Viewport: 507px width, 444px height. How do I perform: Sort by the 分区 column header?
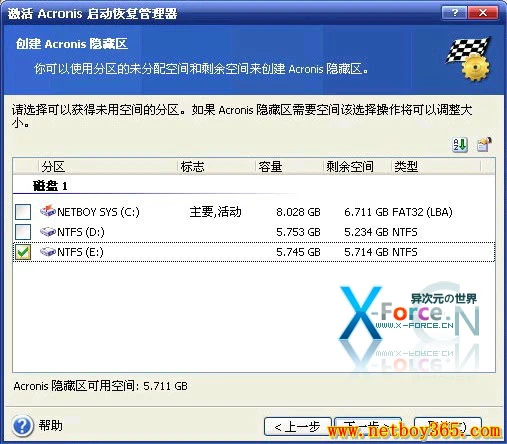point(108,166)
